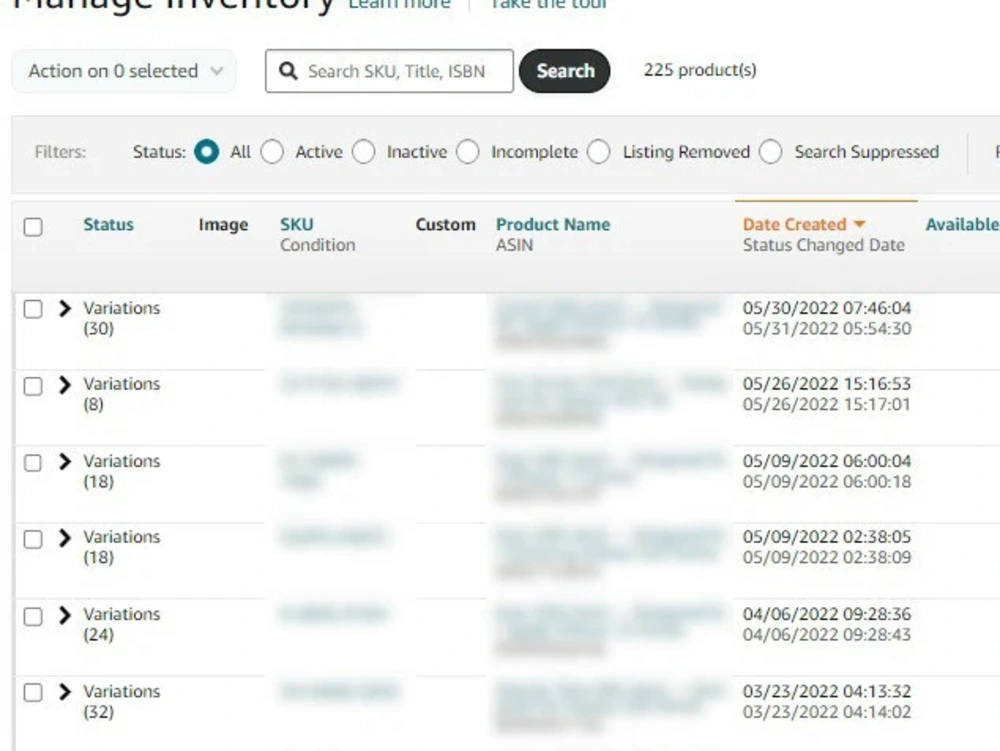The image size is (1000, 751).
Task: Expand the Variations (8) row
Action: click(x=64, y=384)
